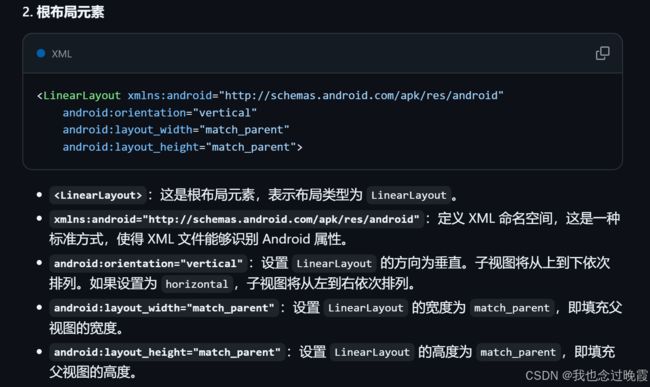Click the horizontal inline code word
The image size is (650, 387).
pos(196,284)
